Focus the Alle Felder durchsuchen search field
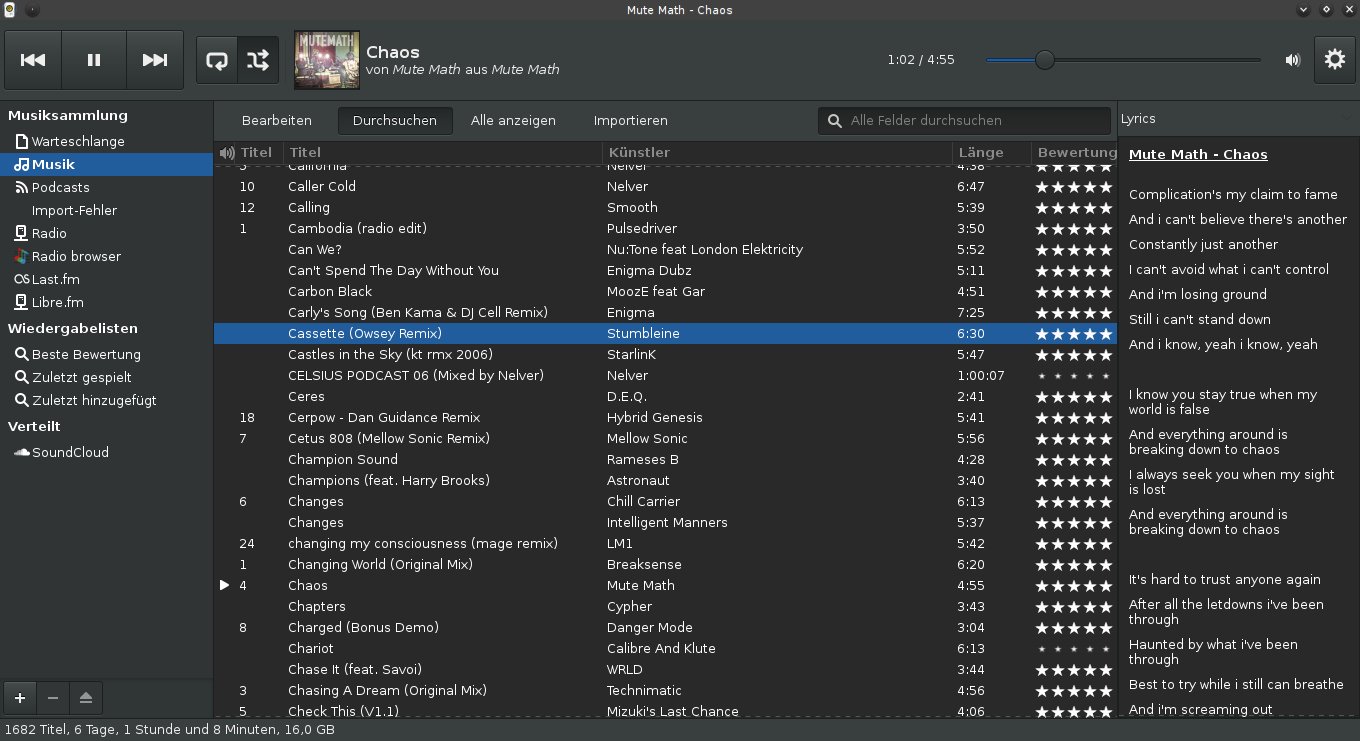1360x741 pixels. tap(965, 121)
